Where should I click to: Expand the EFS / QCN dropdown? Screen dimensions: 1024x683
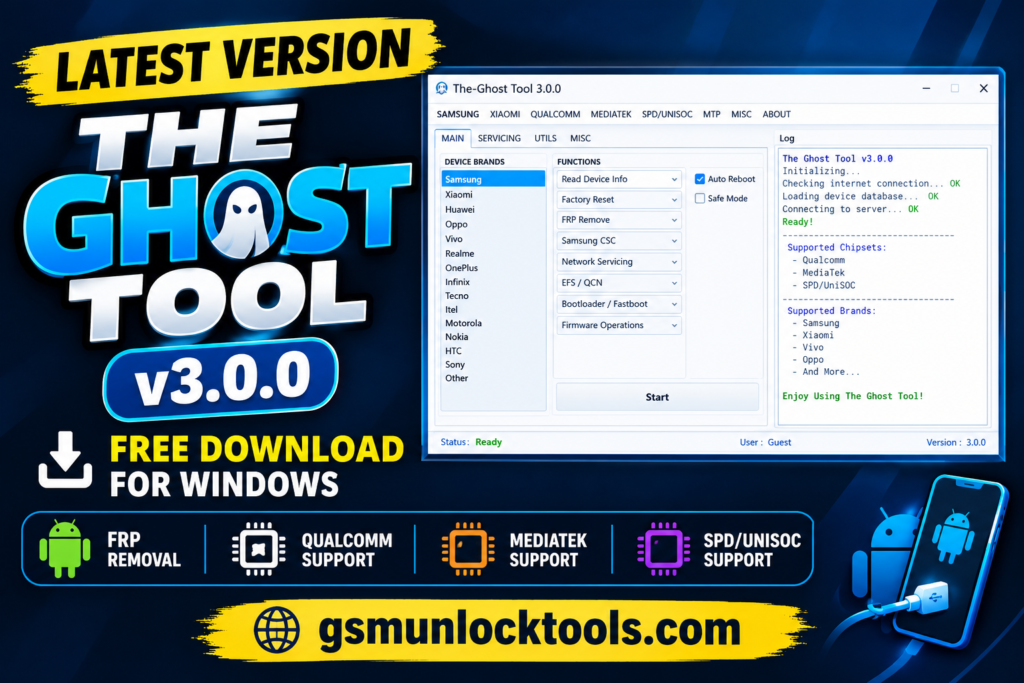[618, 283]
